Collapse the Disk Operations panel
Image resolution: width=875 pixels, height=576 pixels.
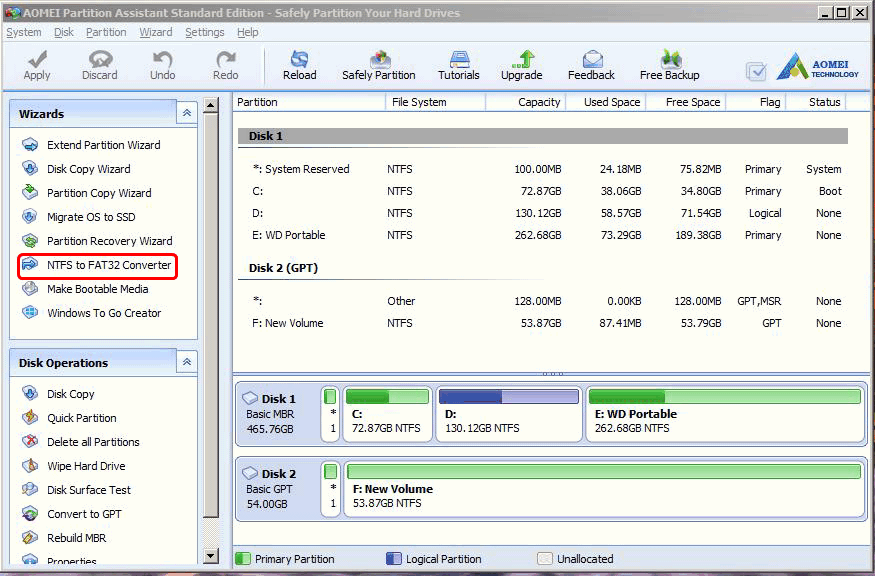tap(186, 362)
